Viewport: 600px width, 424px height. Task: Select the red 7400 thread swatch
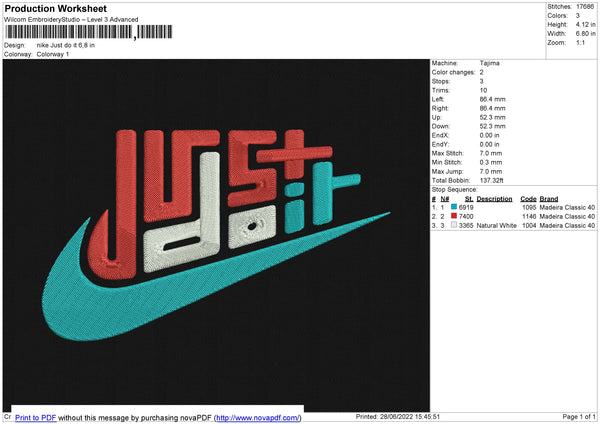[x=454, y=216]
